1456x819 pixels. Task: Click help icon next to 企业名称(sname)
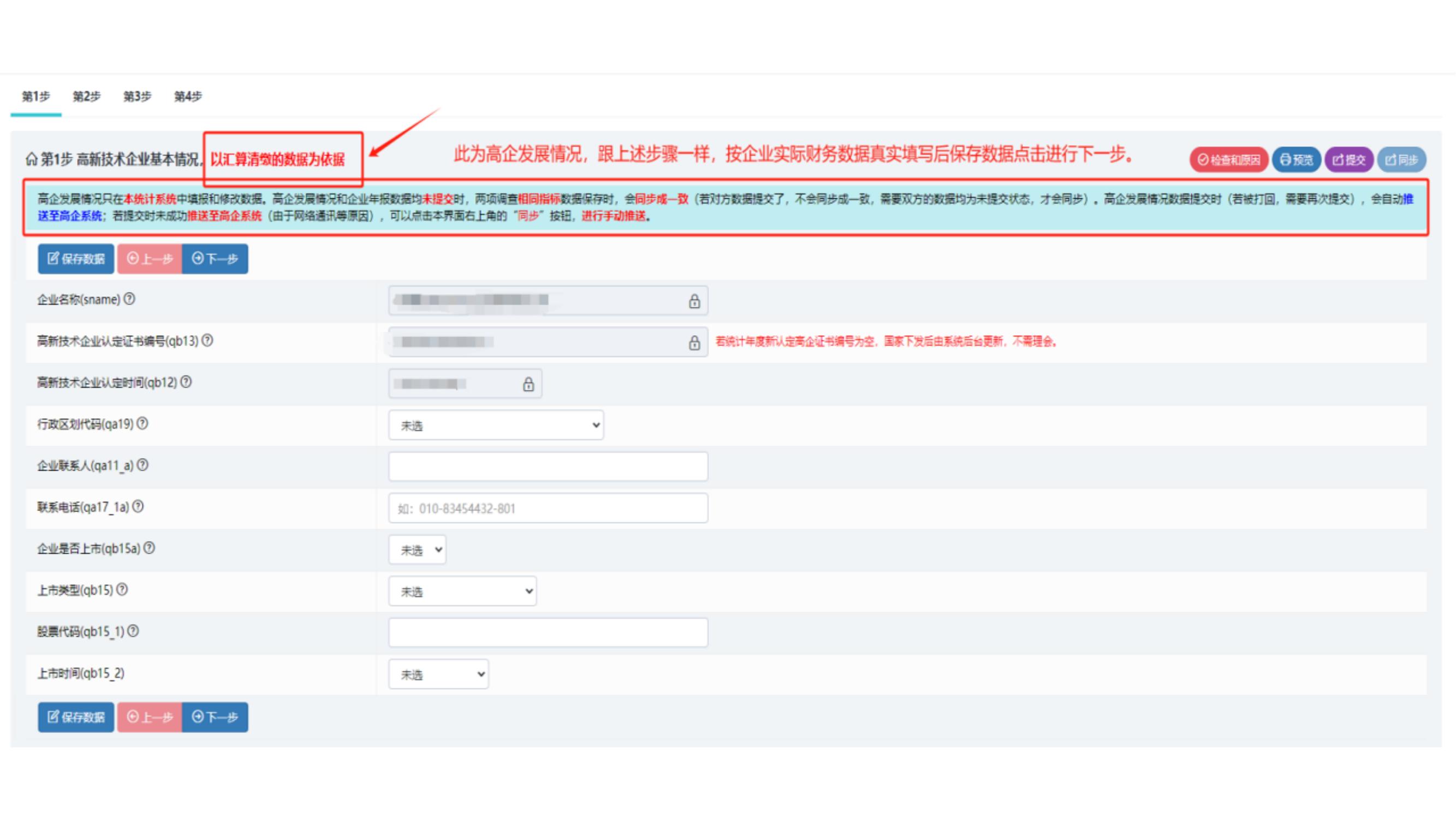point(129,299)
